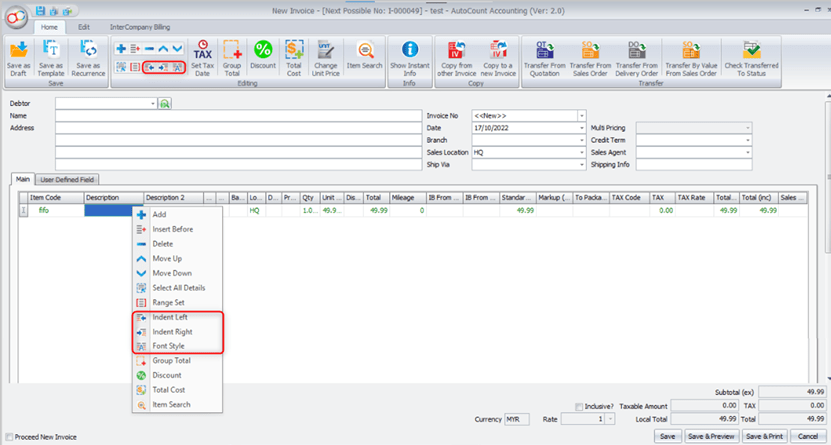Screen dimensions: 831x445
Task: Expand the Debtor dropdown
Action: click(x=153, y=103)
